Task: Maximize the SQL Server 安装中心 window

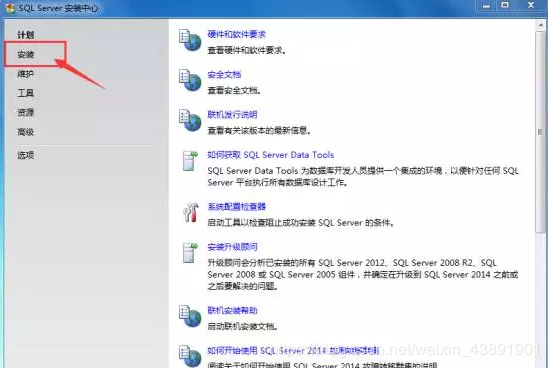Action: click(505, 5)
